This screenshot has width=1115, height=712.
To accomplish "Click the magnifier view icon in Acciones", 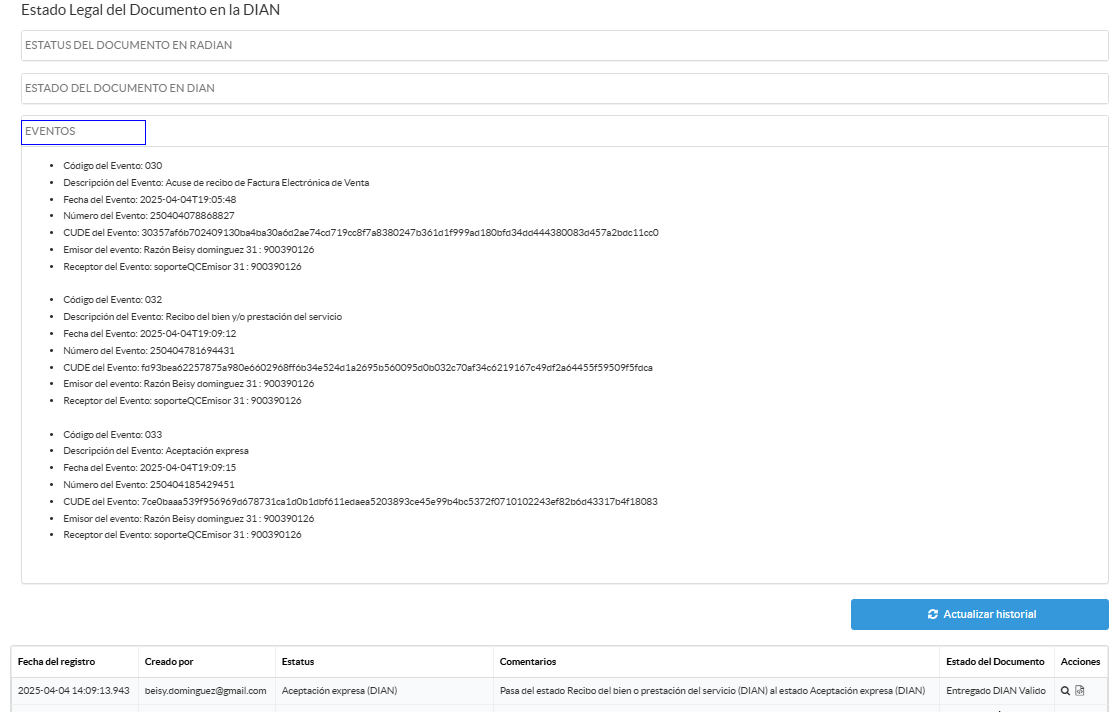I will (1066, 691).
